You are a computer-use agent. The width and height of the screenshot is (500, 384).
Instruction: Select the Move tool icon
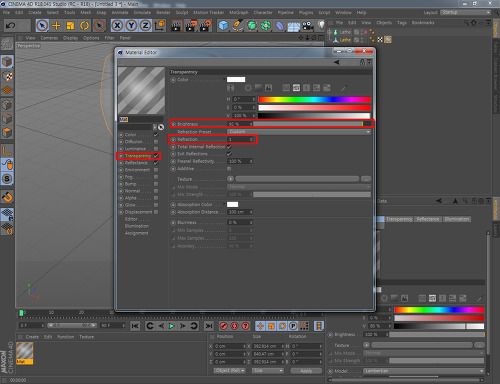56,25
